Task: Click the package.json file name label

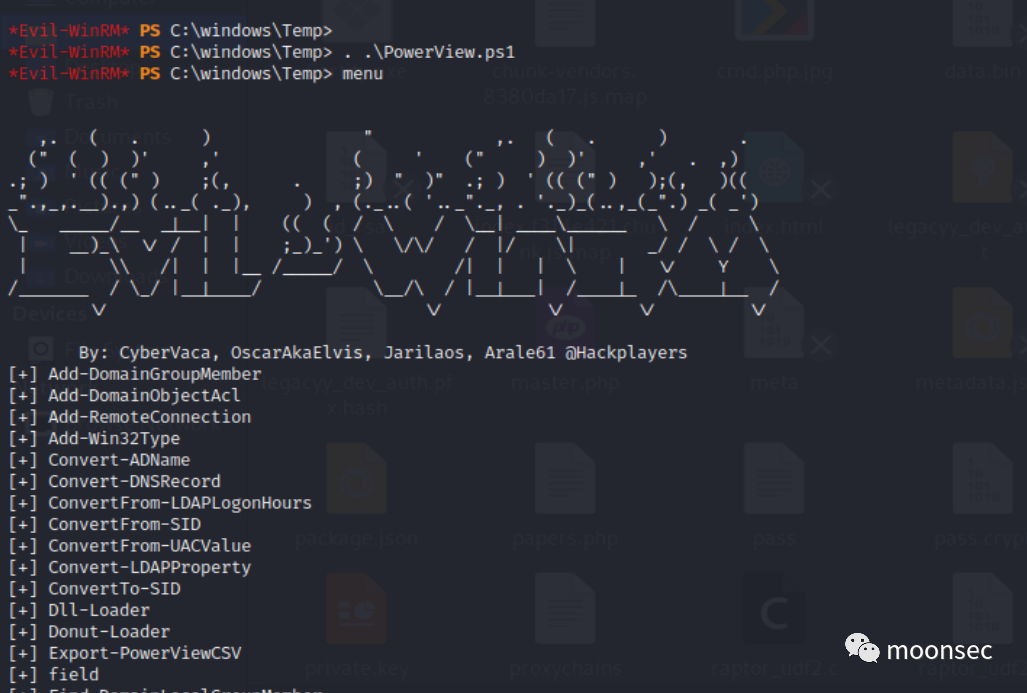Action: pos(356,538)
